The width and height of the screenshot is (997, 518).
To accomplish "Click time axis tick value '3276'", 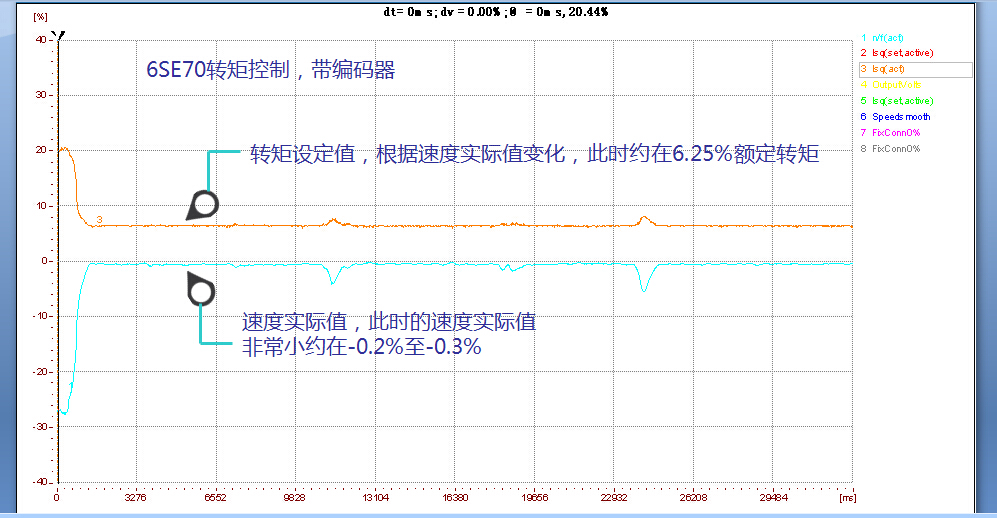I will [x=135, y=498].
